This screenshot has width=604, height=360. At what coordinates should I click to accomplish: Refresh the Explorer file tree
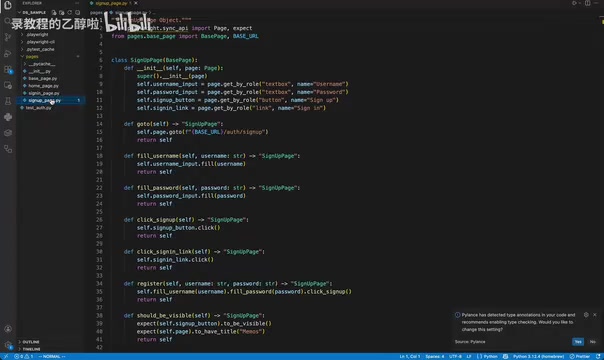point(70,12)
